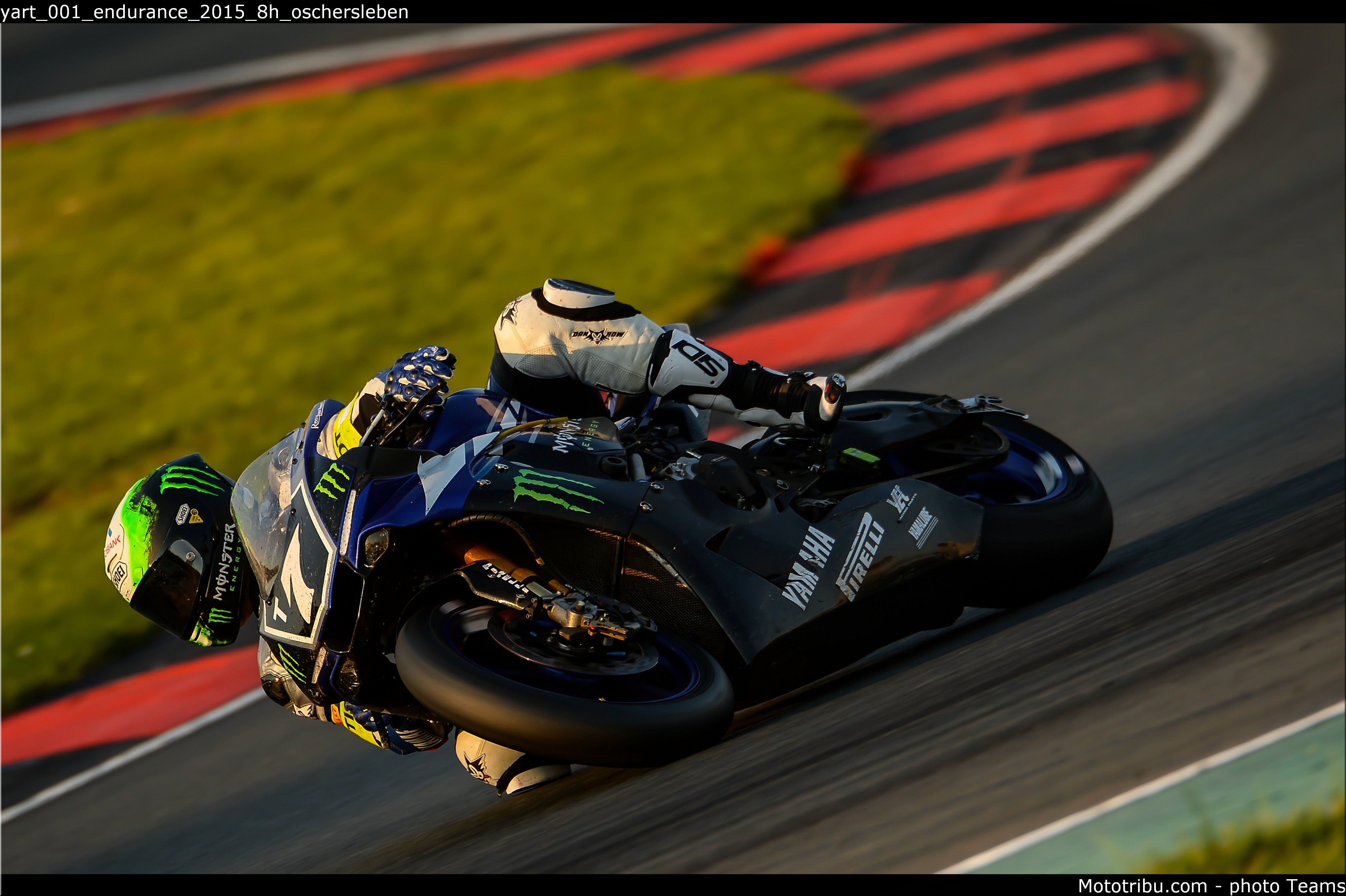Click the green transponder sticker near the rear wheel
The width and height of the screenshot is (1346, 896).
(x=859, y=457)
